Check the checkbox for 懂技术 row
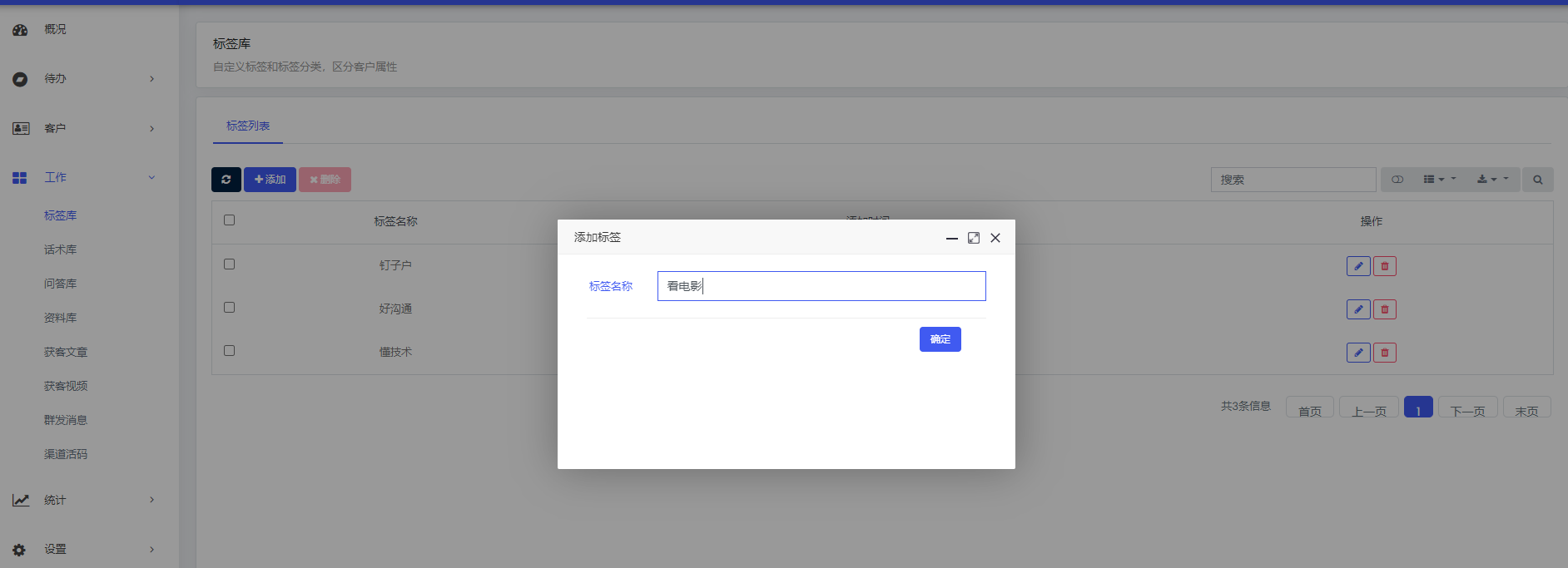The image size is (1568, 568). tap(230, 351)
